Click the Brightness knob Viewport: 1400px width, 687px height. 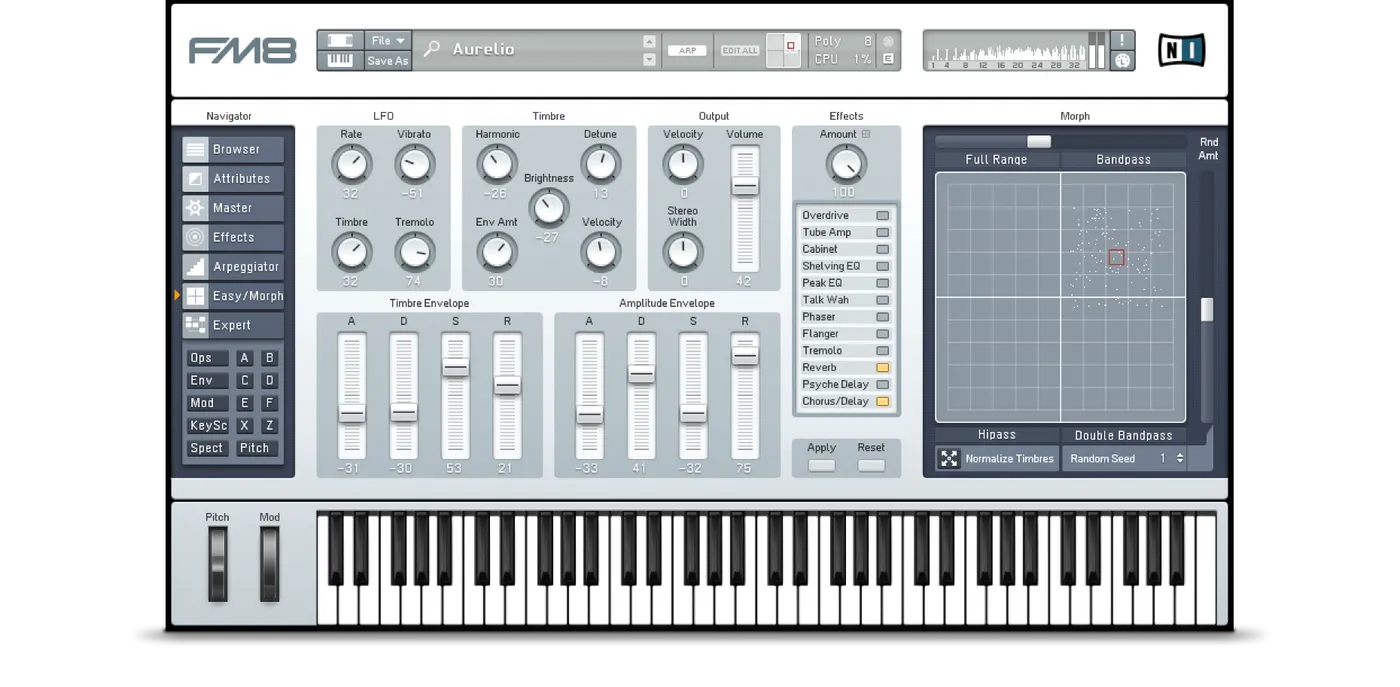pyautogui.click(x=548, y=208)
